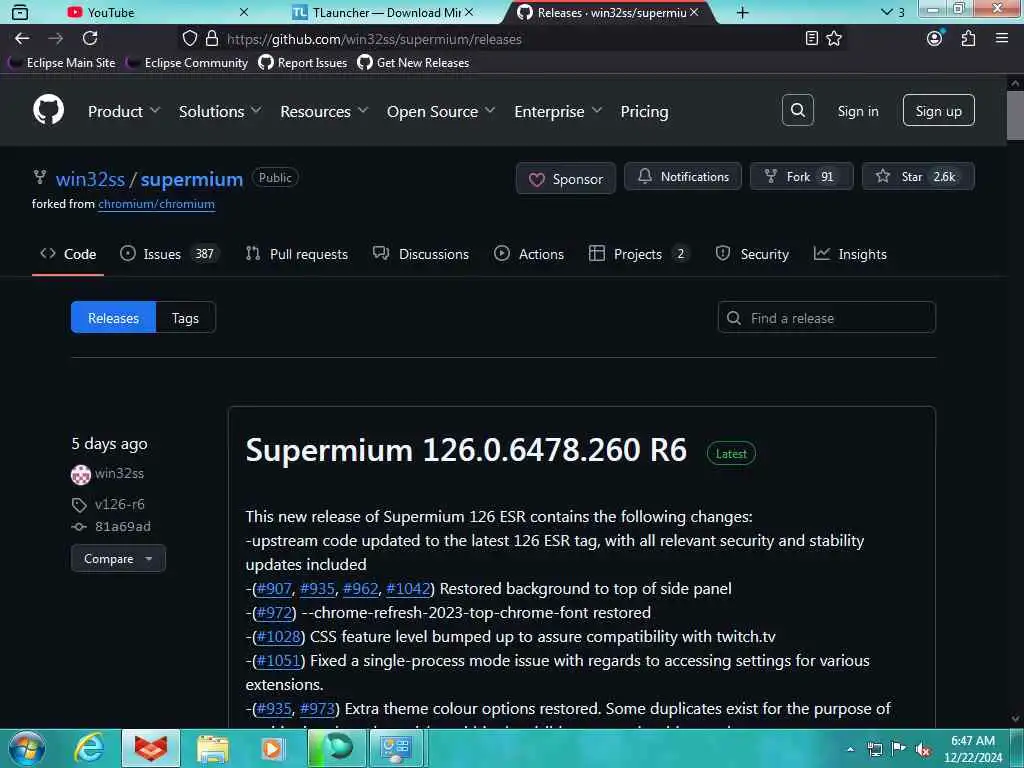The image size is (1024, 768).
Task: Click the Firefox View icon at top left
Action: 20,12
